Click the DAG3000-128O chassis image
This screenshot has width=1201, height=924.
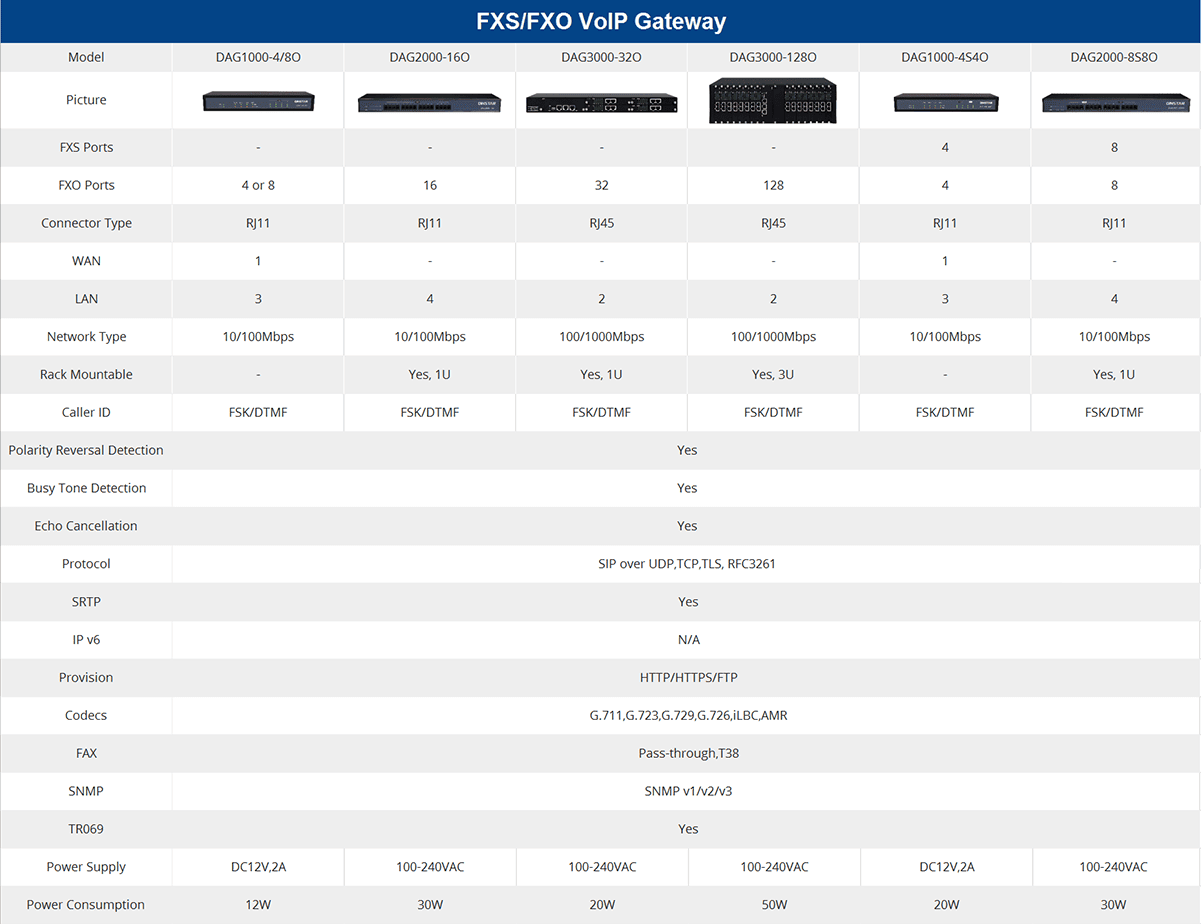773,100
